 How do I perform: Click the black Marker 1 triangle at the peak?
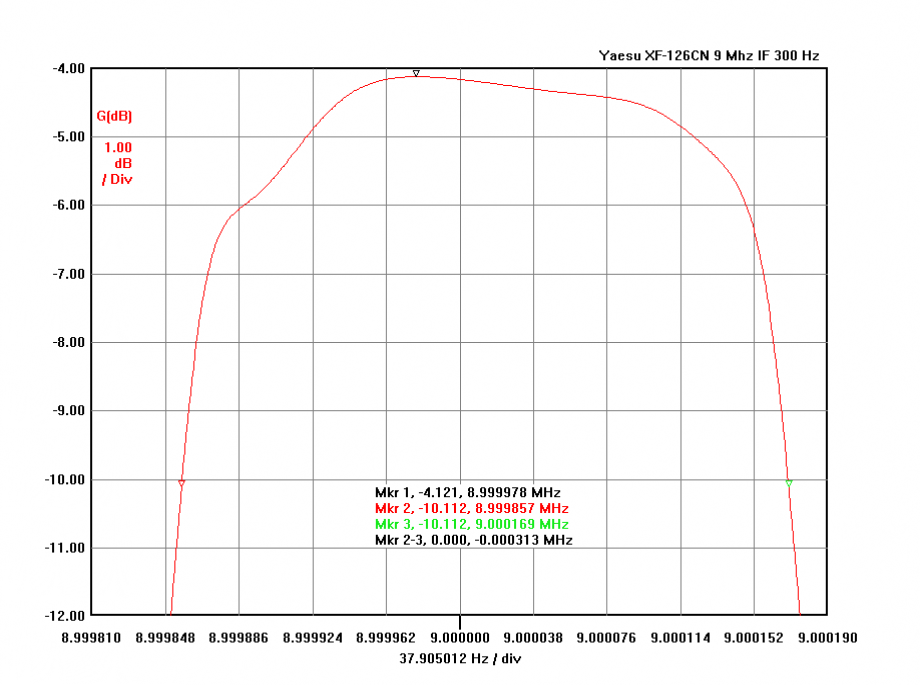[x=416, y=72]
